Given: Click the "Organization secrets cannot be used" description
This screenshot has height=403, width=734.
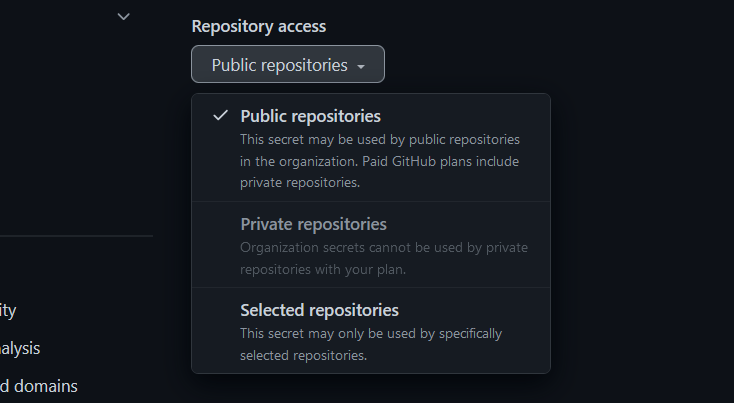Looking at the screenshot, I should (x=384, y=247).
